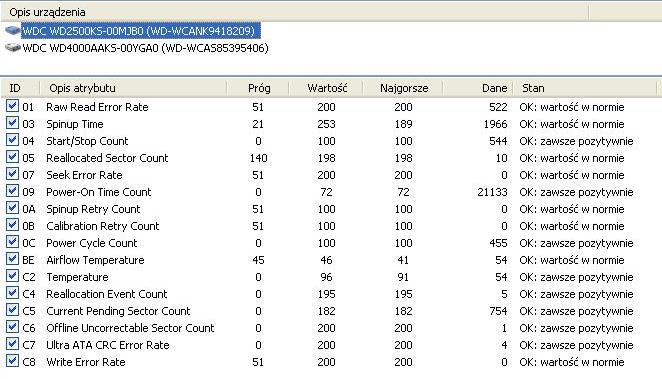Uncheck the 05 Reallocated Sector Count checkbox

[x=12, y=157]
